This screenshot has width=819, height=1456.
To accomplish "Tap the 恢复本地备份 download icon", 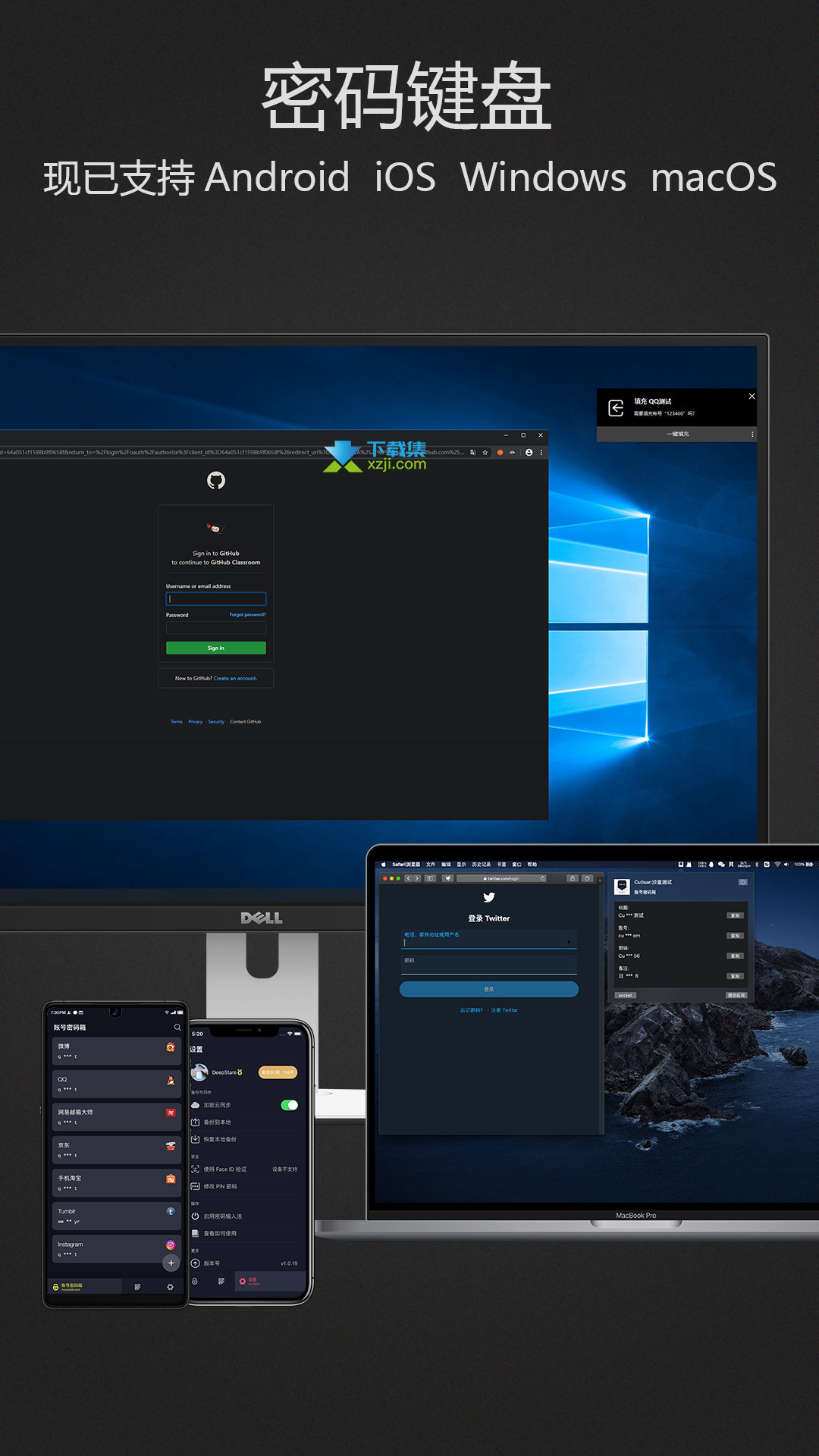I will tap(195, 1139).
